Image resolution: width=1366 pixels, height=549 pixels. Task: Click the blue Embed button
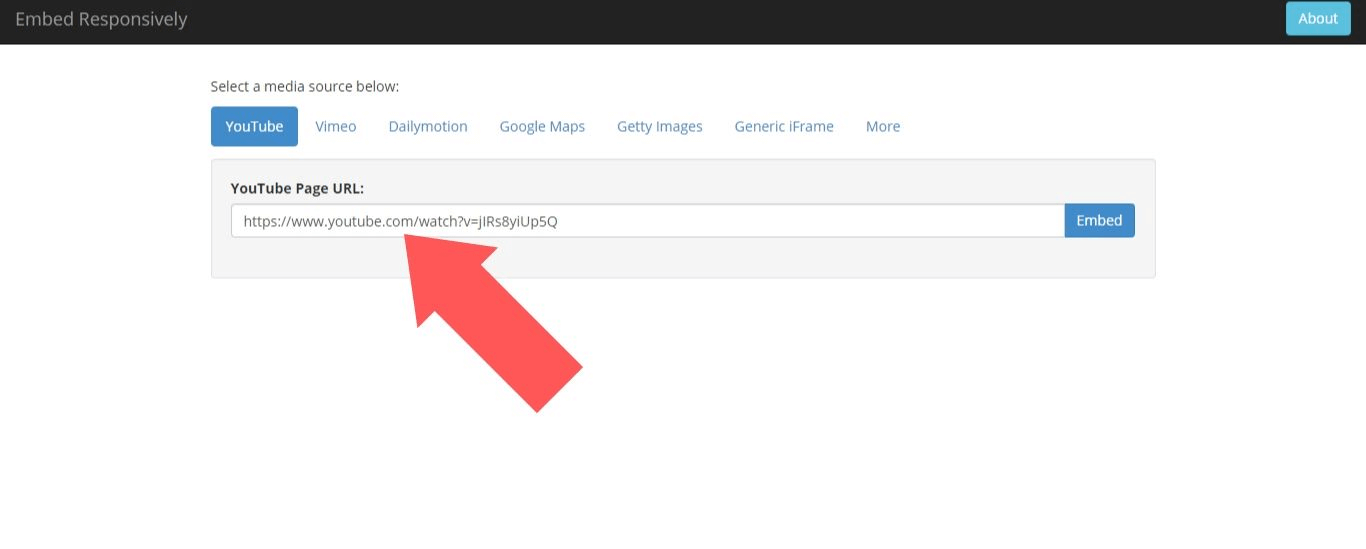pyautogui.click(x=1099, y=221)
